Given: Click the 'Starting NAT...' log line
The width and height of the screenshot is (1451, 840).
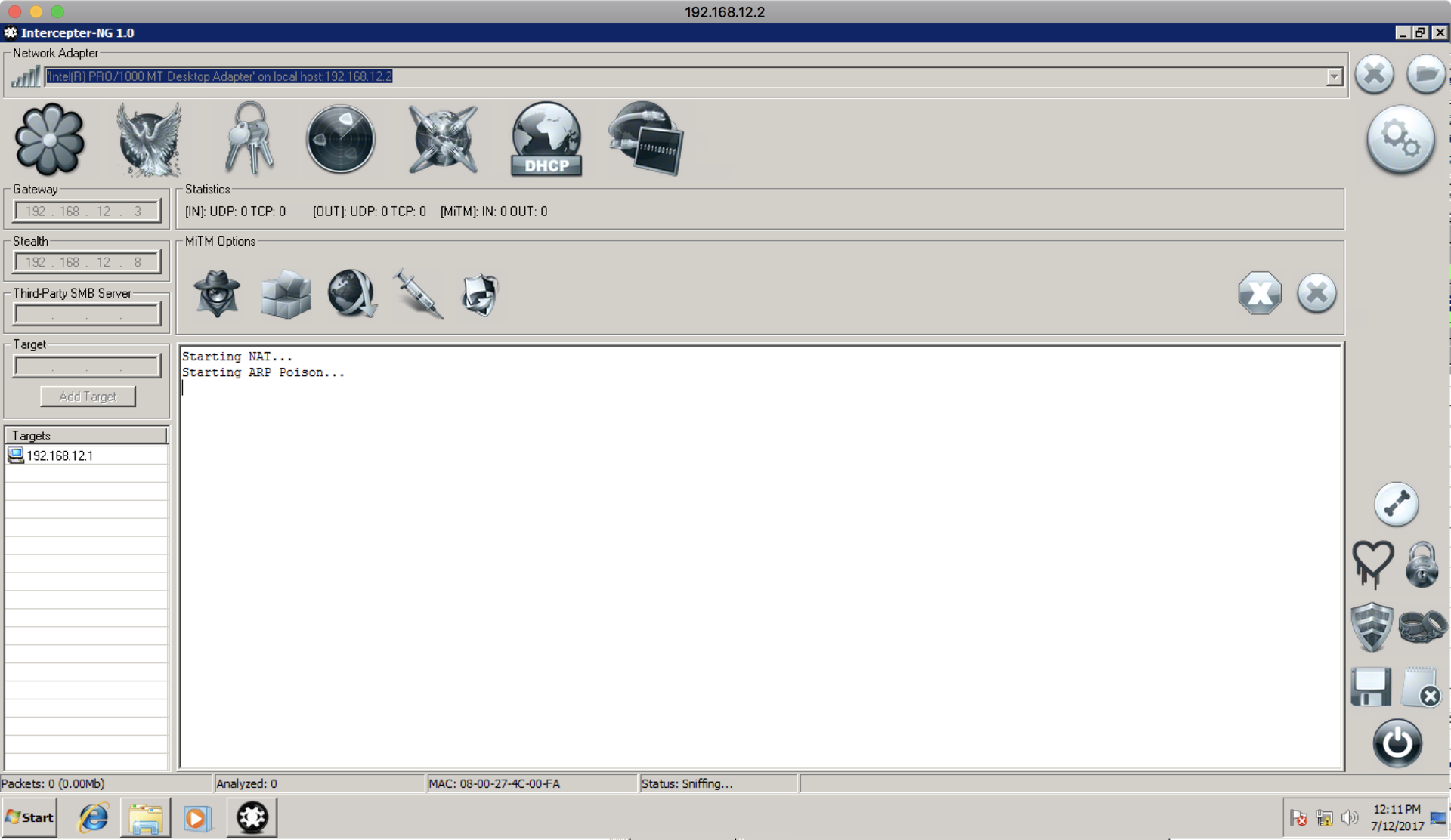Looking at the screenshot, I should (237, 357).
